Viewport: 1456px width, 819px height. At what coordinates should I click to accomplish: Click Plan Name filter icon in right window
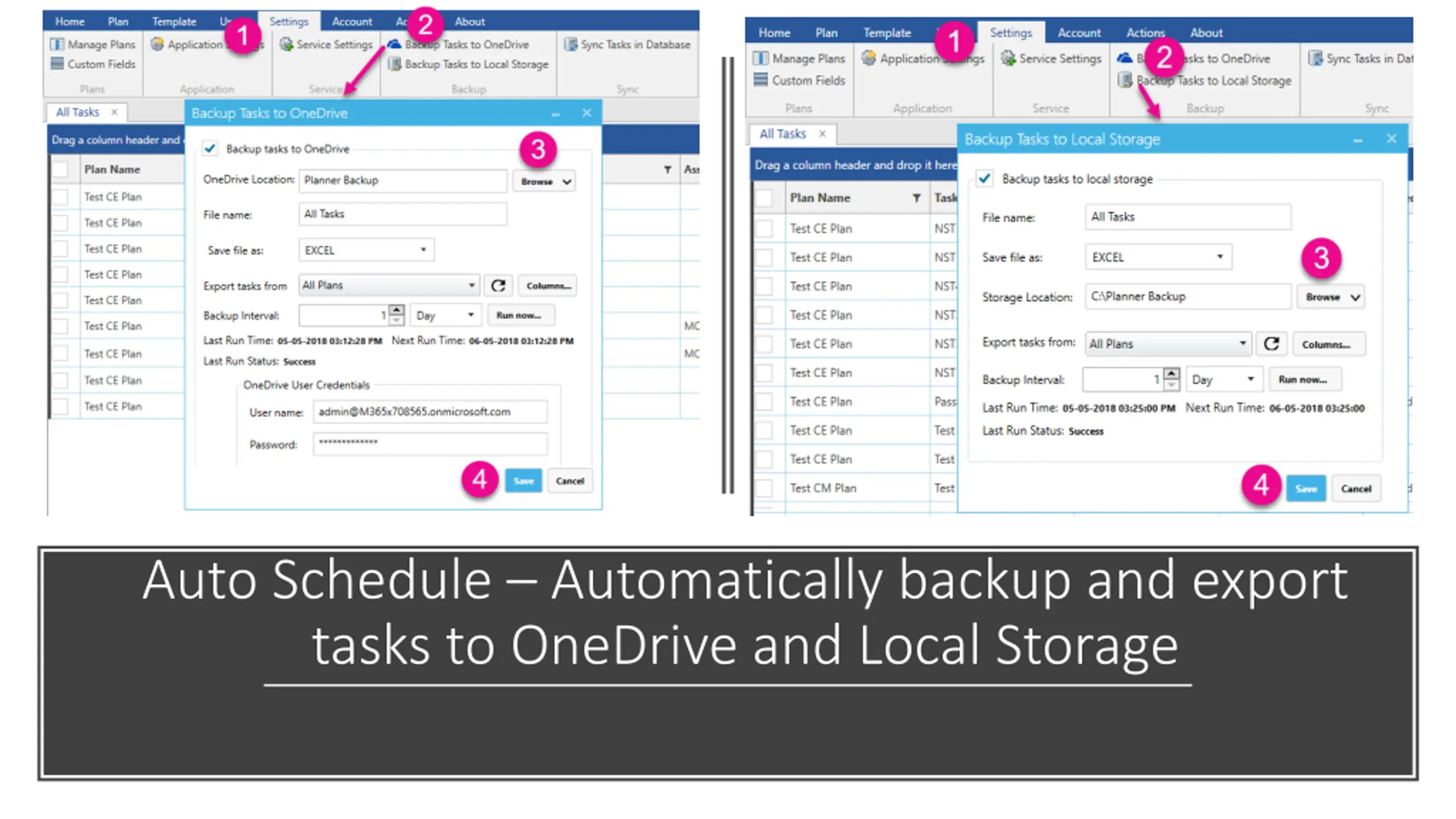tap(916, 198)
